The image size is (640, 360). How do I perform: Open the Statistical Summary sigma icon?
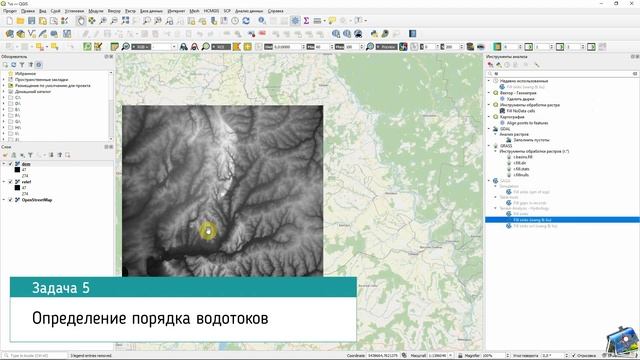click(x=306, y=21)
